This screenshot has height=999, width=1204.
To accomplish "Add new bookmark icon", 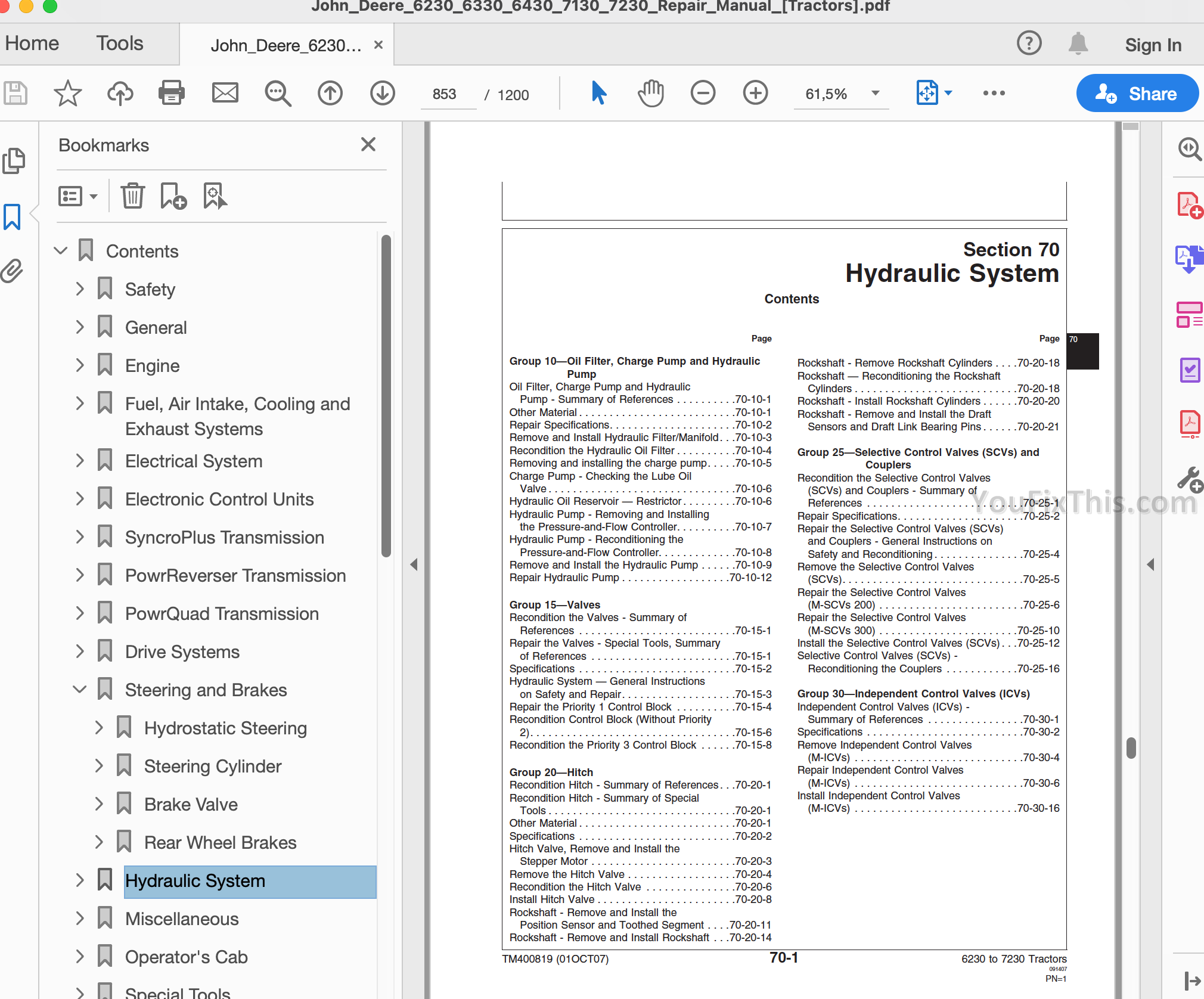I will pos(173,196).
